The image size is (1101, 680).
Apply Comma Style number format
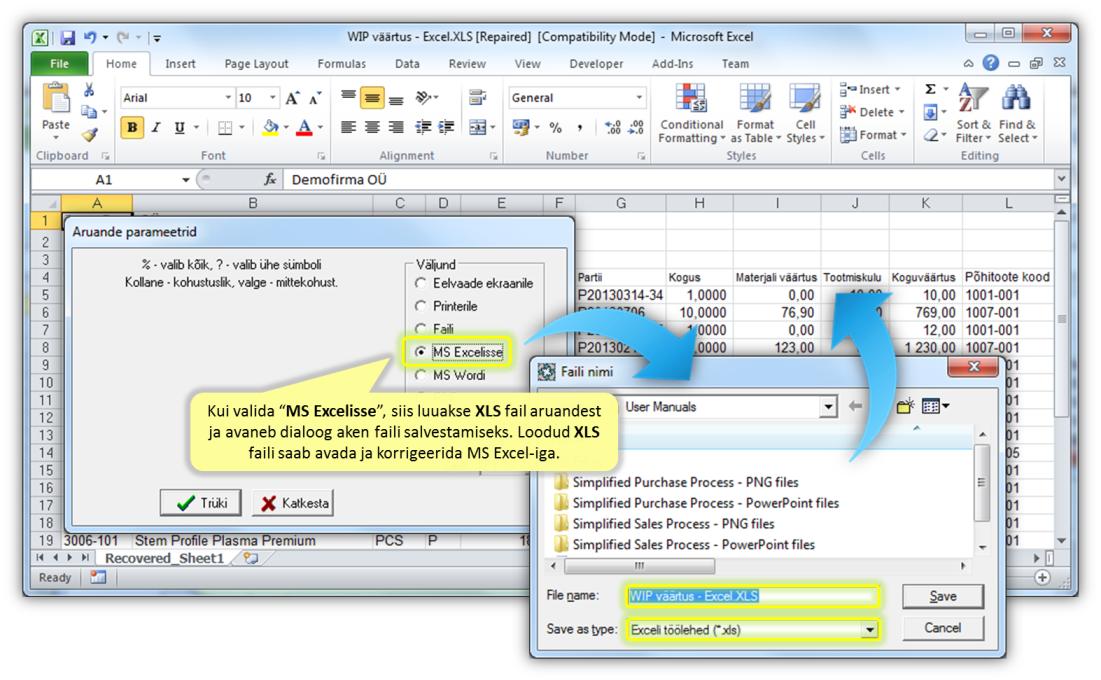(579, 127)
